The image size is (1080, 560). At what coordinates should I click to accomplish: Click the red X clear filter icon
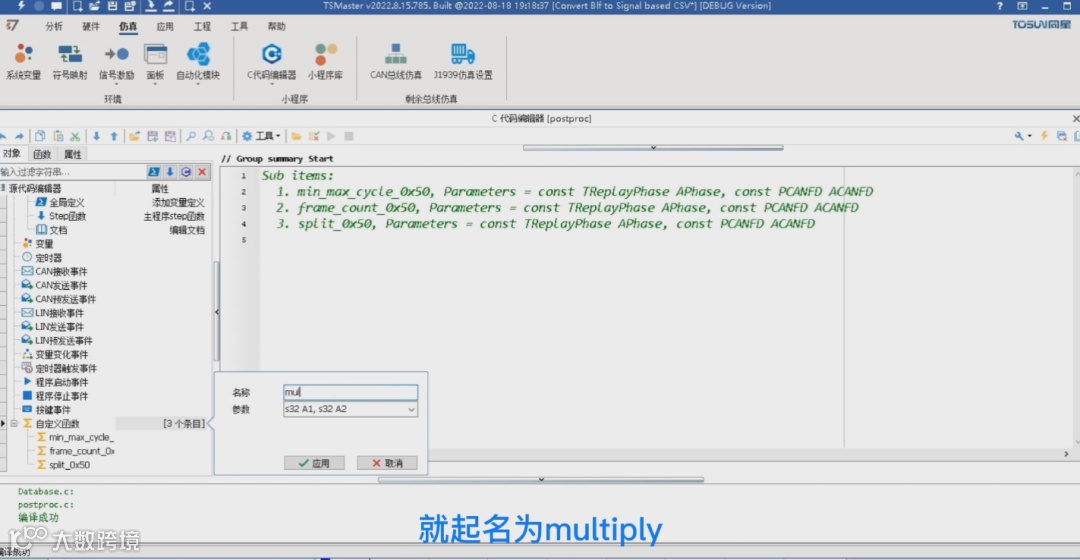202,172
